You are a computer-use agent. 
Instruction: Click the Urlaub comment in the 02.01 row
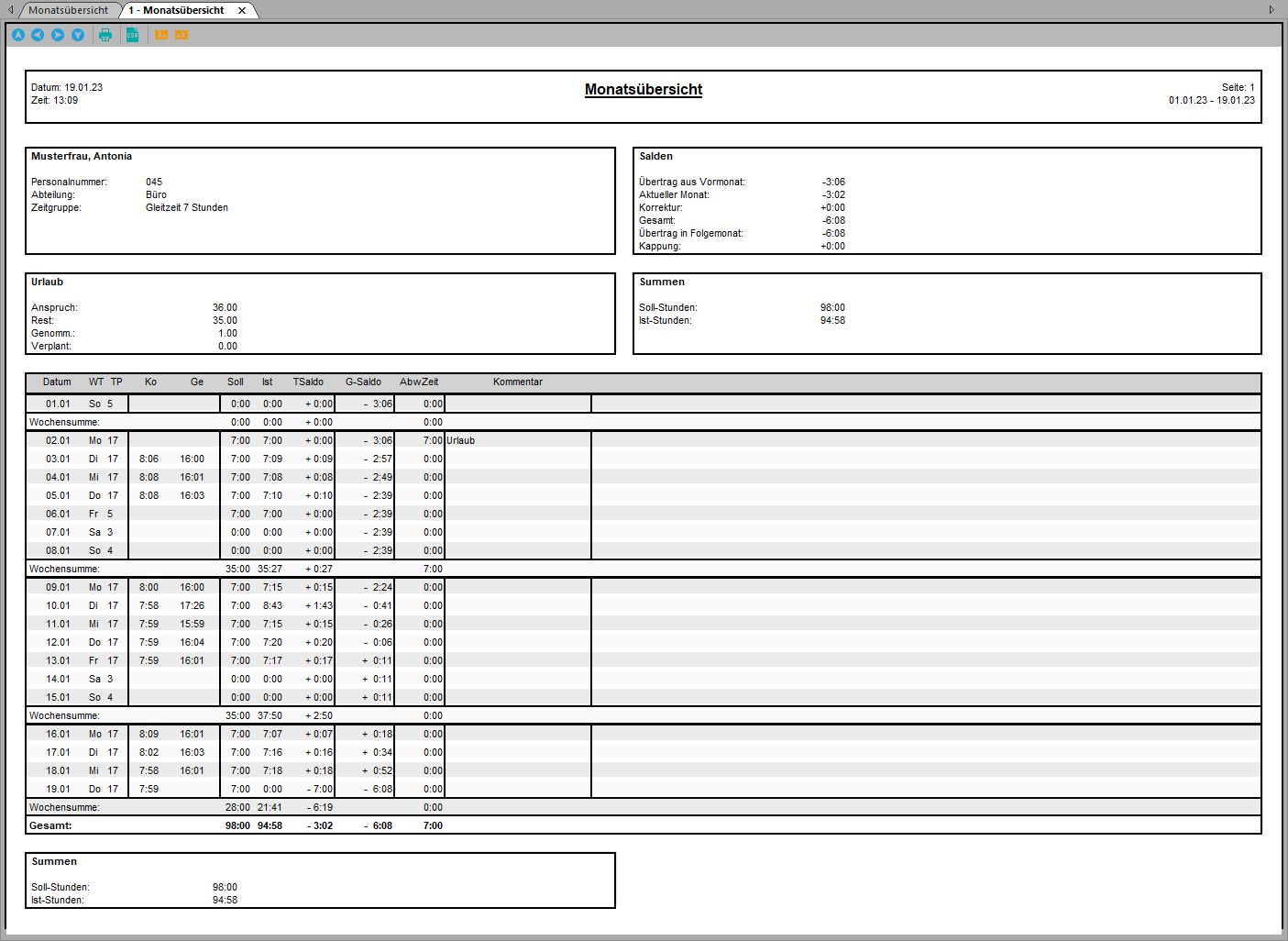coord(460,440)
